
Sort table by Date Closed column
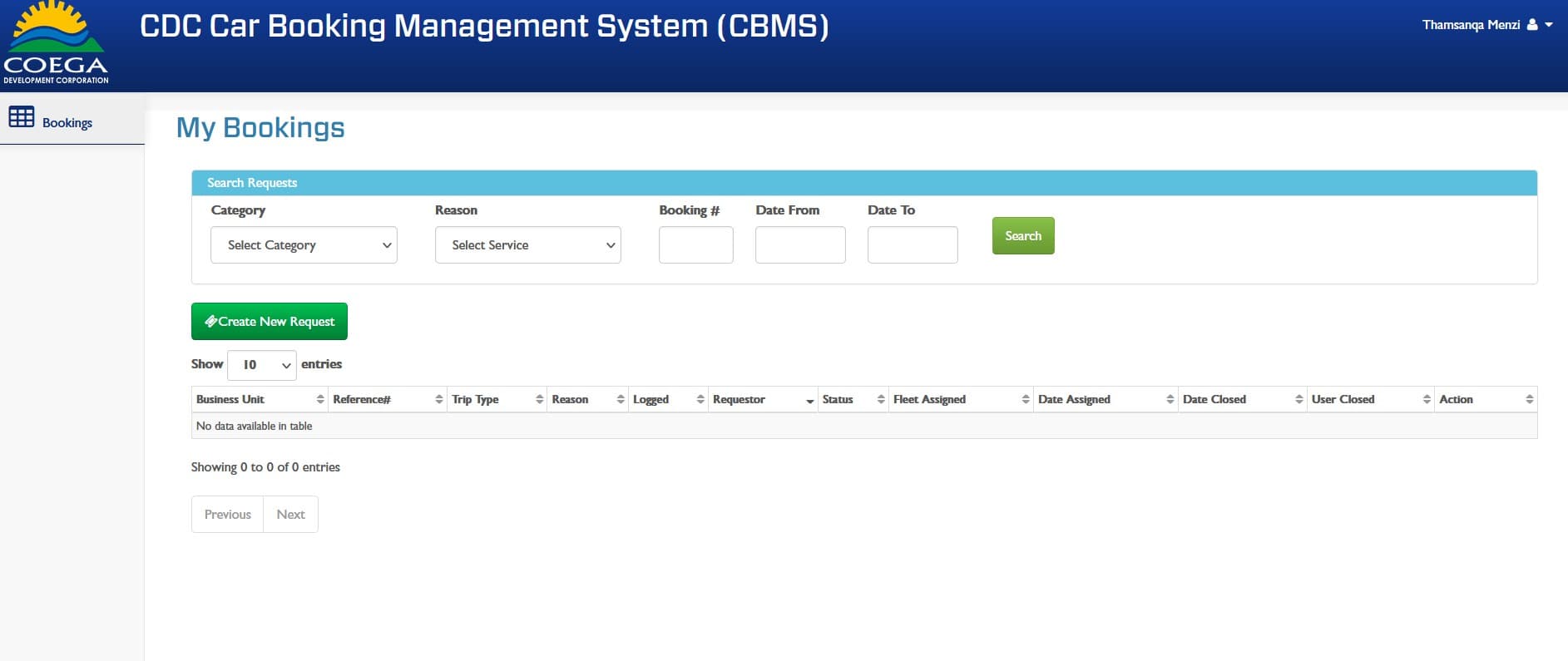pos(1242,400)
